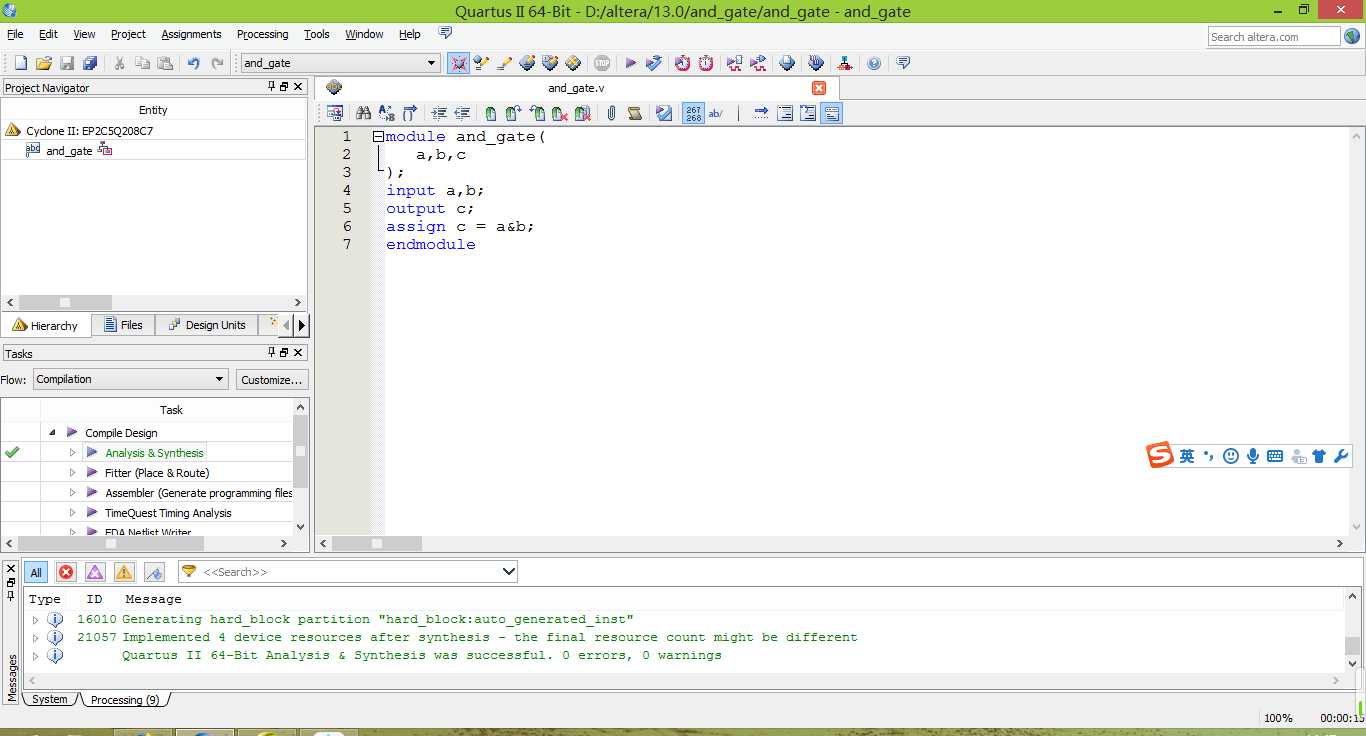Open the messages Search dropdown
The width and height of the screenshot is (1366, 736).
point(508,572)
